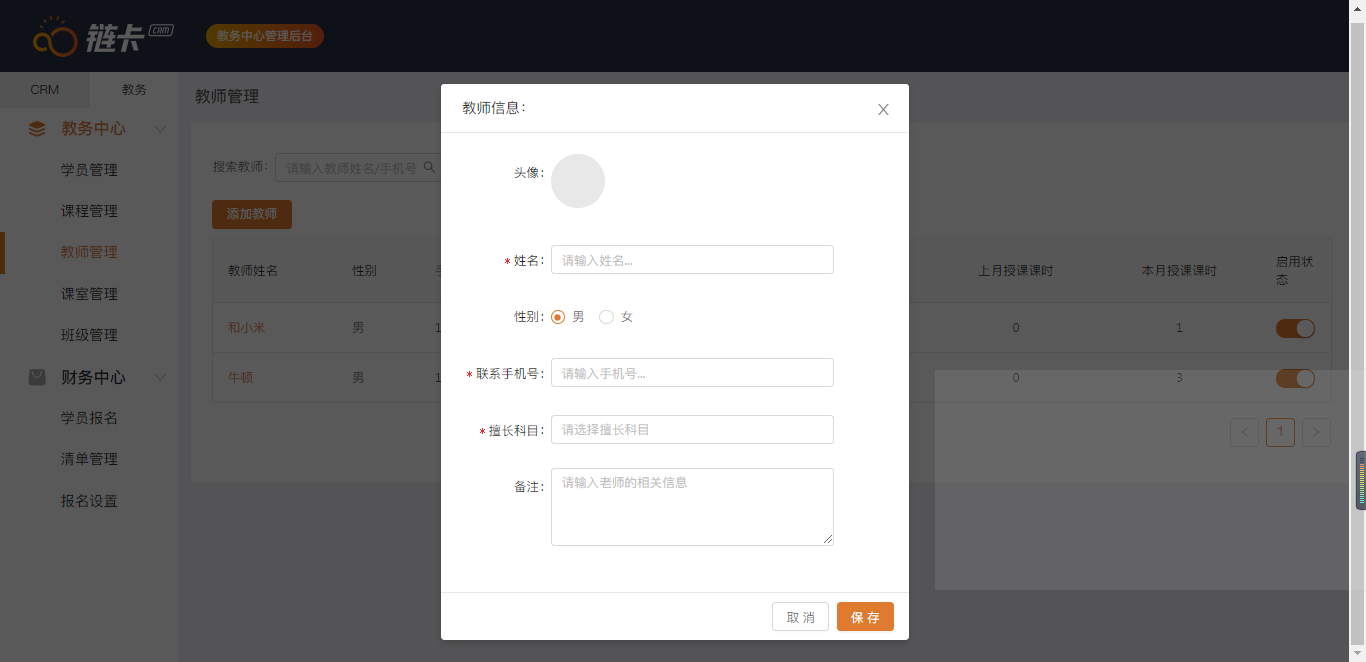Click the 链卡 CRM logo
Image resolution: width=1366 pixels, height=662 pixels.
tap(103, 36)
